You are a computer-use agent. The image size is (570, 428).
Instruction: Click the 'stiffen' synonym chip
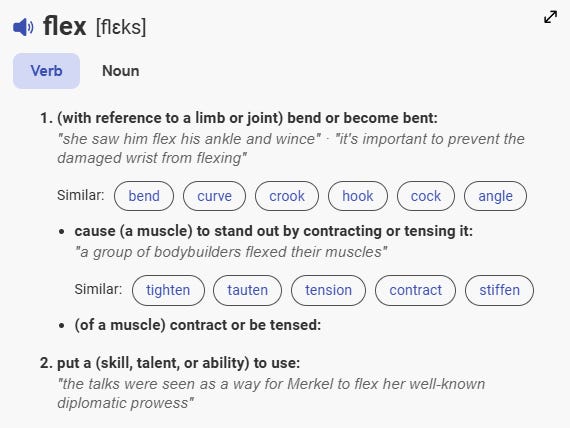[499, 290]
